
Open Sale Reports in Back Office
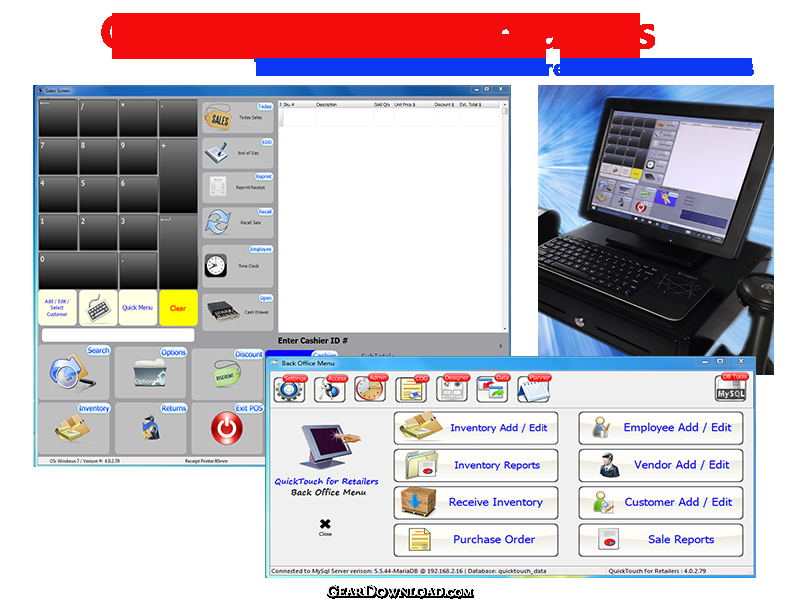pos(661,539)
